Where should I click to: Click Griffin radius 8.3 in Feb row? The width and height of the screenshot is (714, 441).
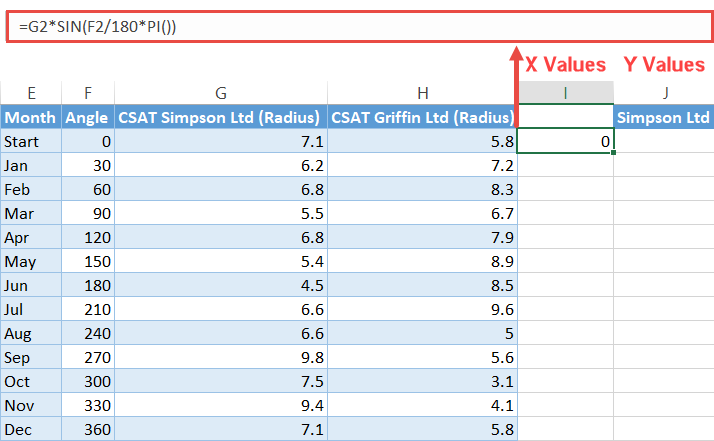tap(423, 189)
